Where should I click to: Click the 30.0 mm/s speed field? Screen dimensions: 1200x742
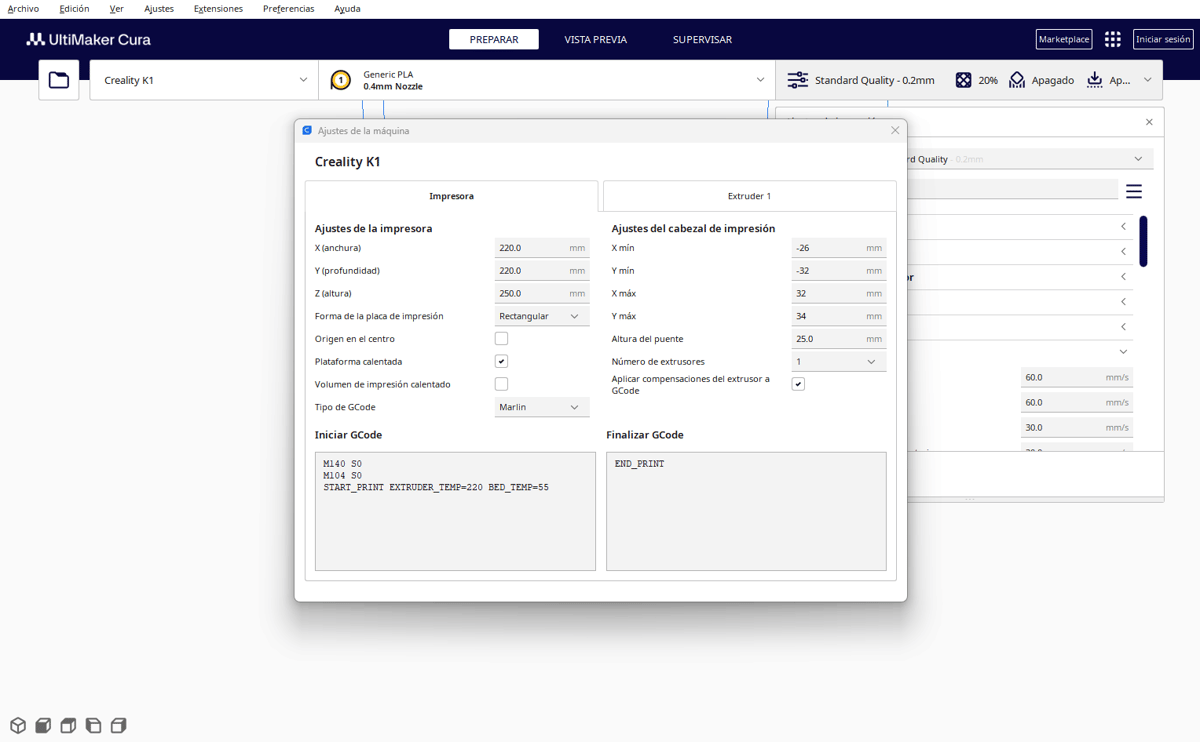tap(1077, 428)
